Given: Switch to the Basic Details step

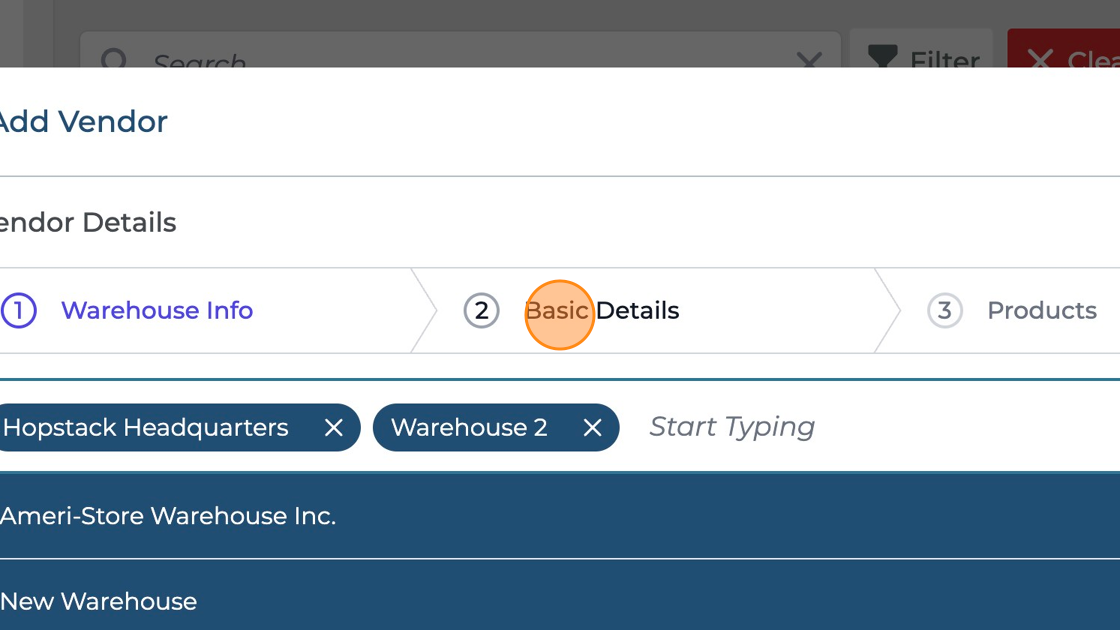Looking at the screenshot, I should [602, 311].
